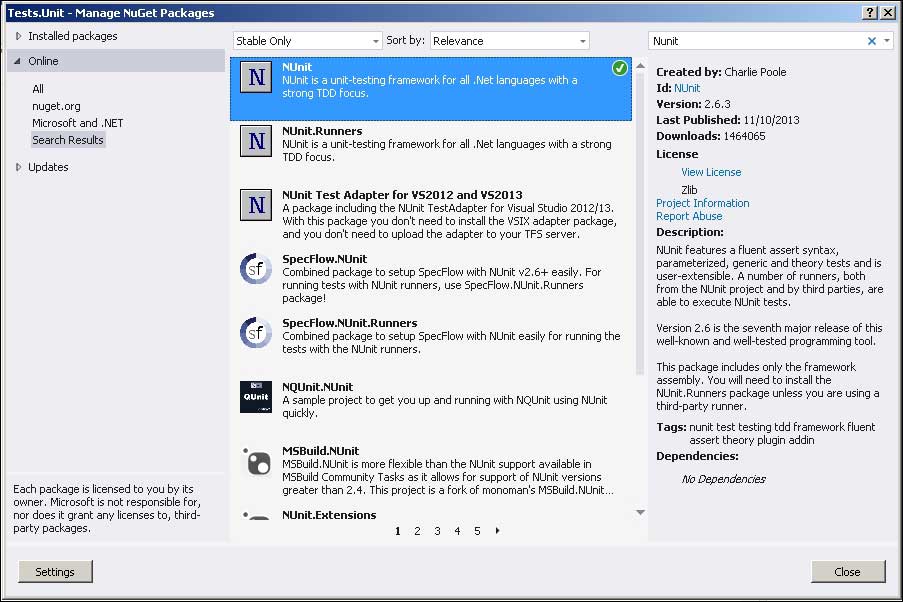The height and width of the screenshot is (602, 903).
Task: Click the package list scrollbar thumb
Action: tap(640, 225)
